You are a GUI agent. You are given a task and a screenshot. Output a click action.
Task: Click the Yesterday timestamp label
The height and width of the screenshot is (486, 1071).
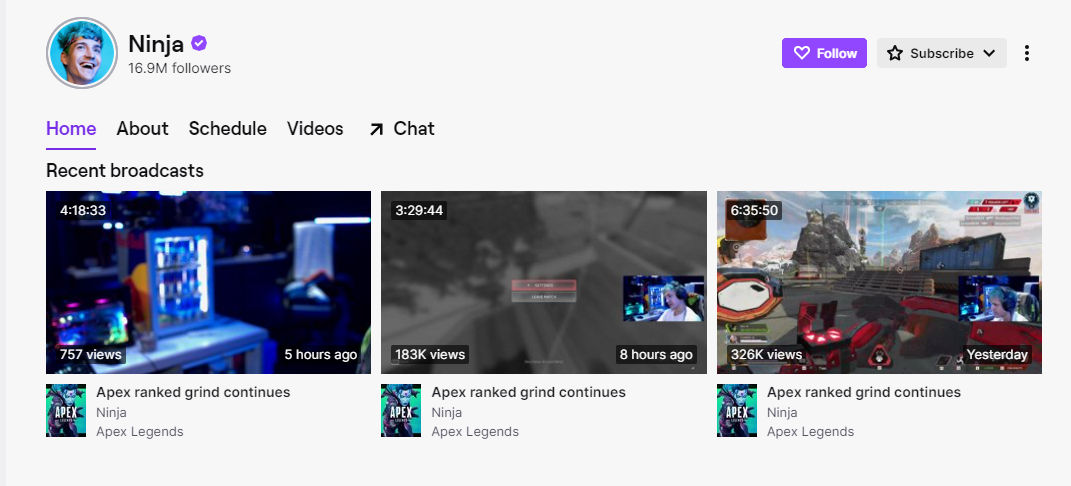point(997,354)
